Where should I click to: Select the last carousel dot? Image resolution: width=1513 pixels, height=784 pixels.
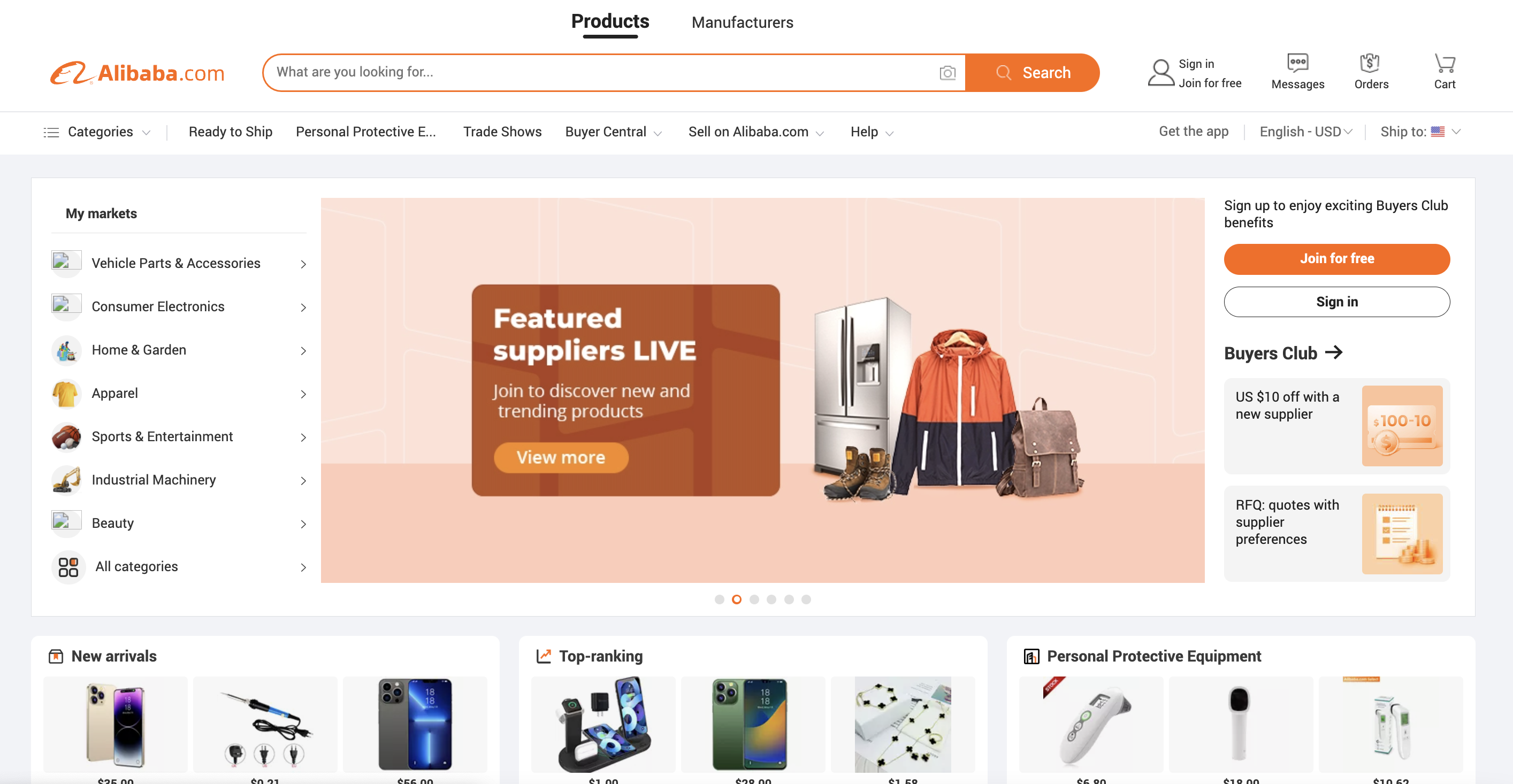pyautogui.click(x=806, y=599)
